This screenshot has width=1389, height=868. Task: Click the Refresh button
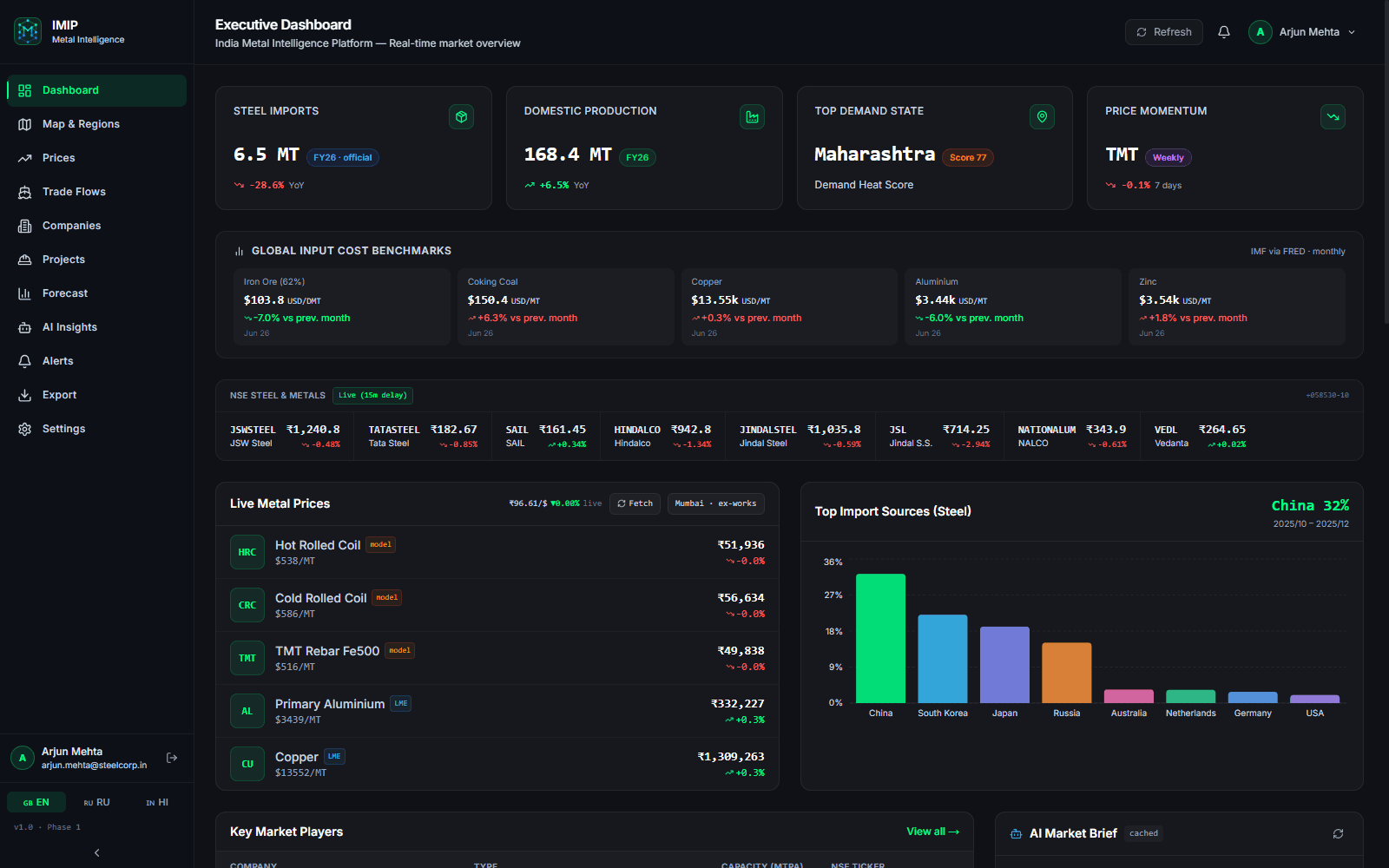1164,32
